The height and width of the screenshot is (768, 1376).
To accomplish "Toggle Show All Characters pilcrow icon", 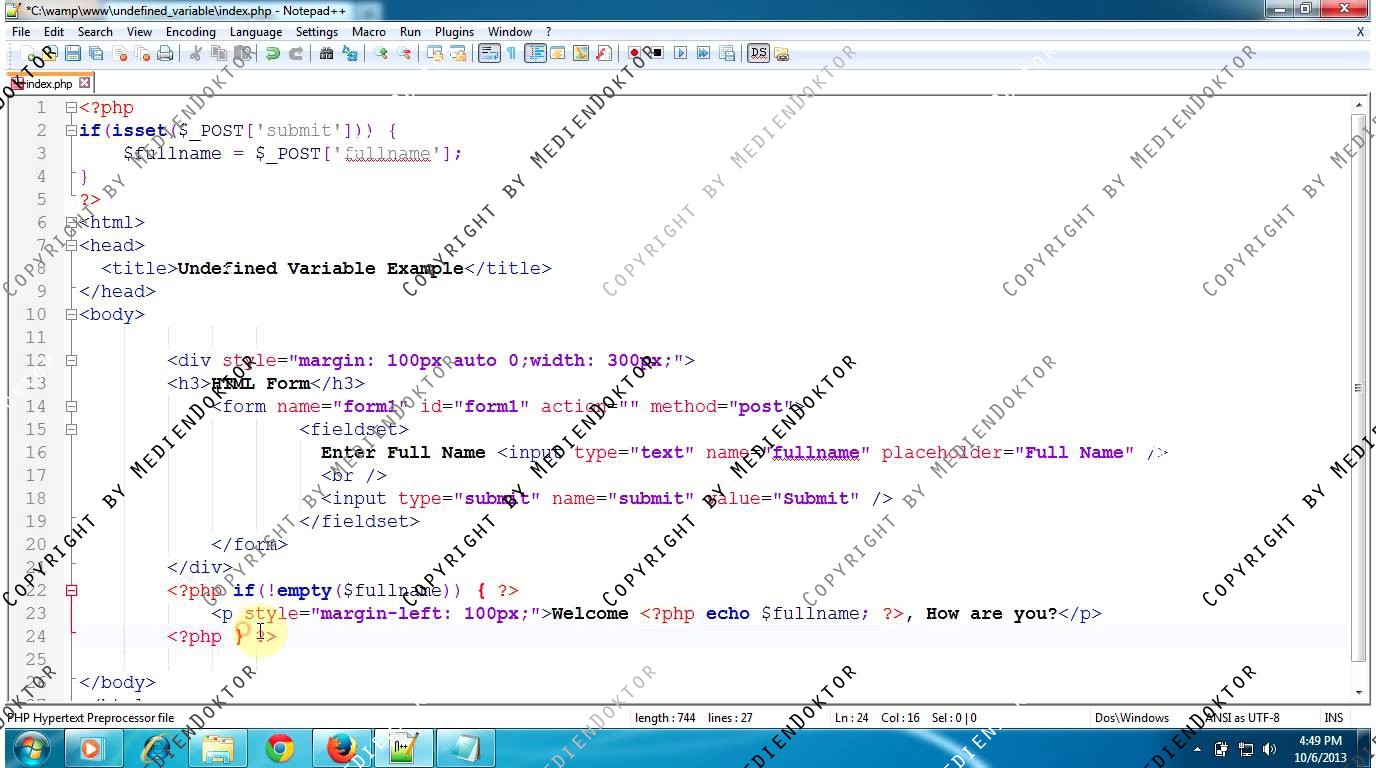I will (x=511, y=54).
